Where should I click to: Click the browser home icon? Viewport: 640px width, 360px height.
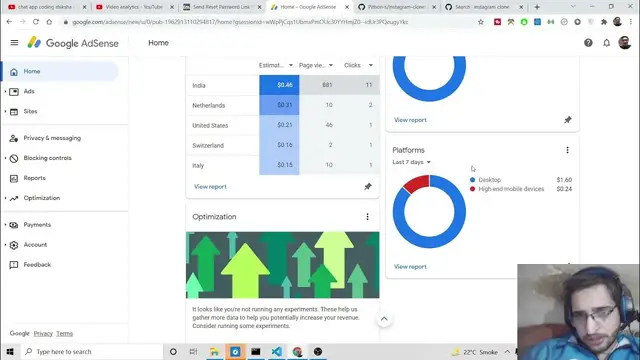tap(49, 22)
